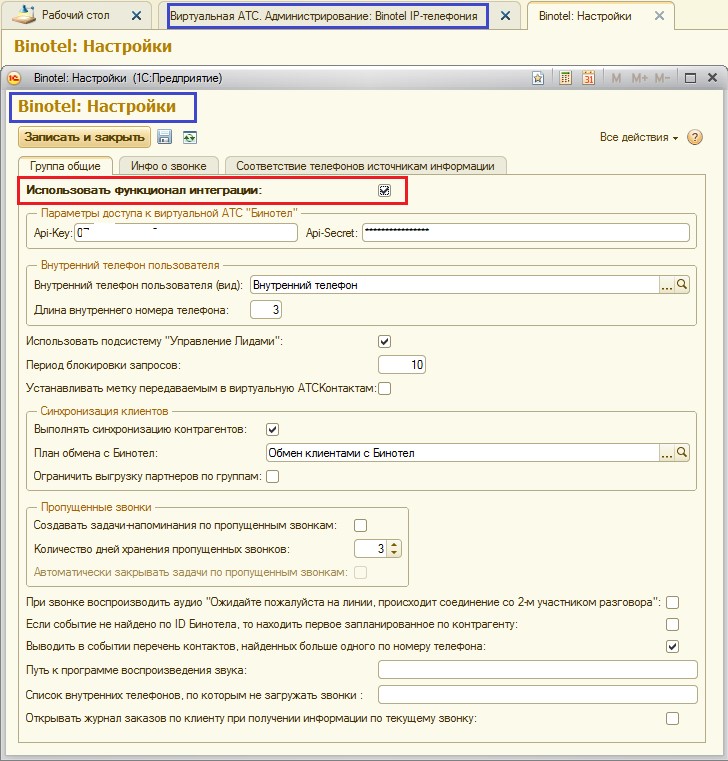The image size is (728, 761).
Task: Open the Все действия dropdown menu
Action: [x=639, y=137]
